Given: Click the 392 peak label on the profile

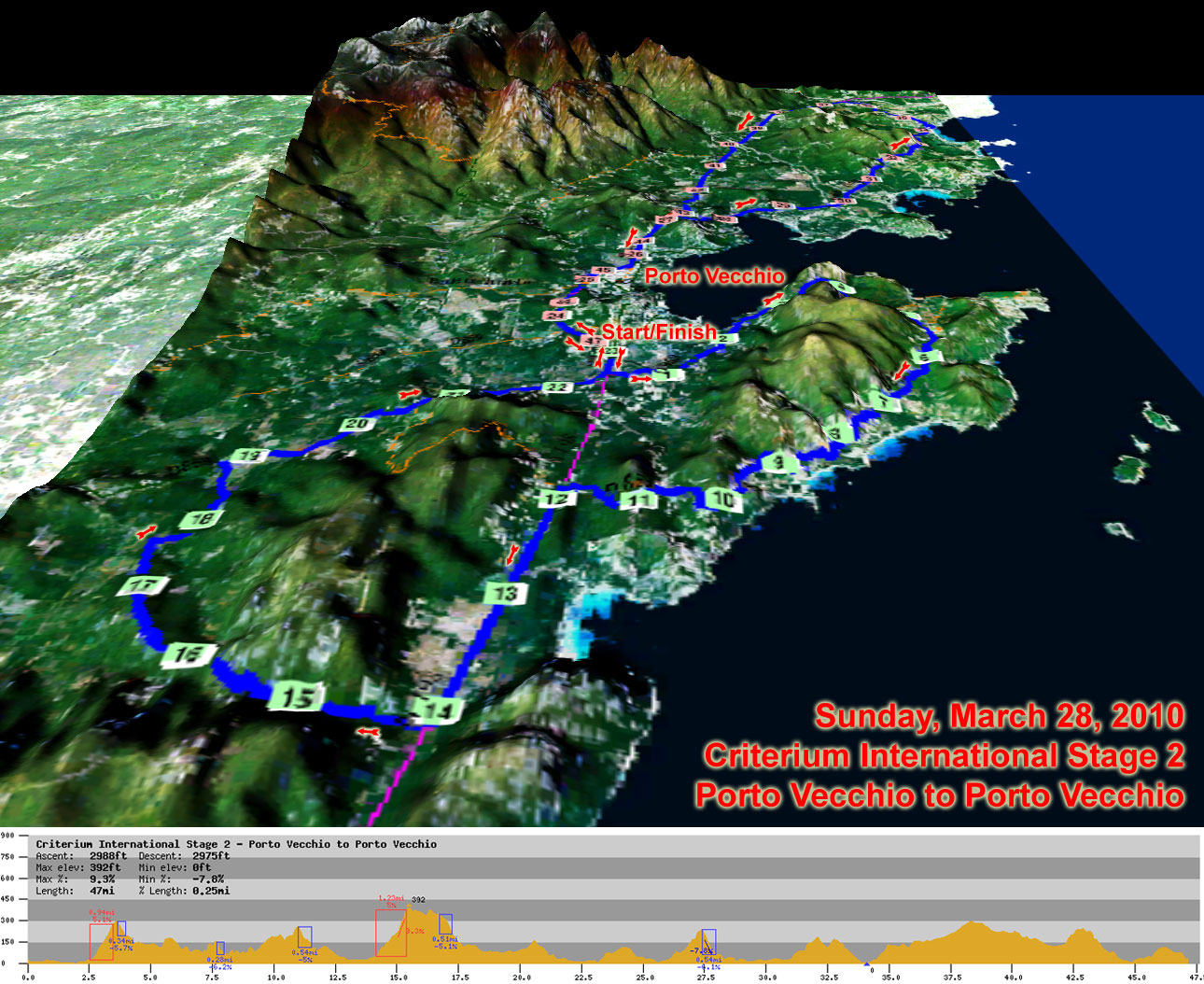Looking at the screenshot, I should tap(418, 901).
